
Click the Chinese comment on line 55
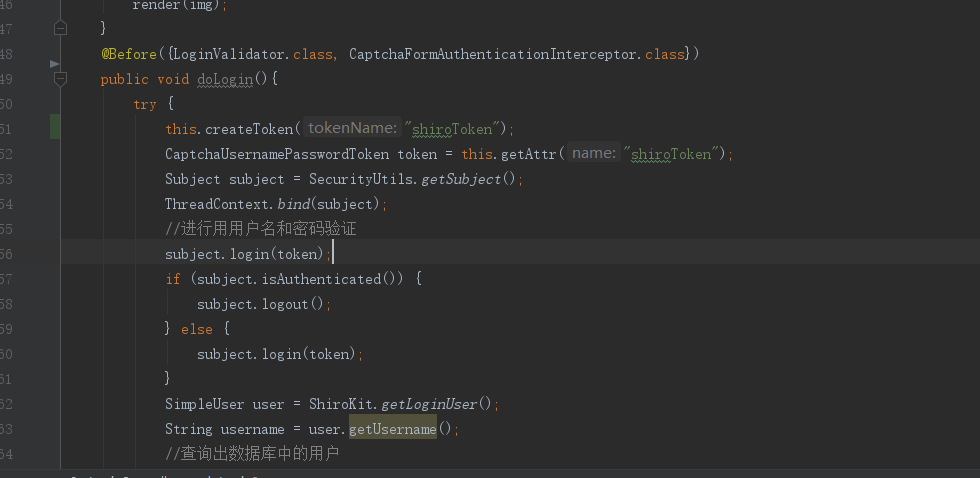coord(260,229)
